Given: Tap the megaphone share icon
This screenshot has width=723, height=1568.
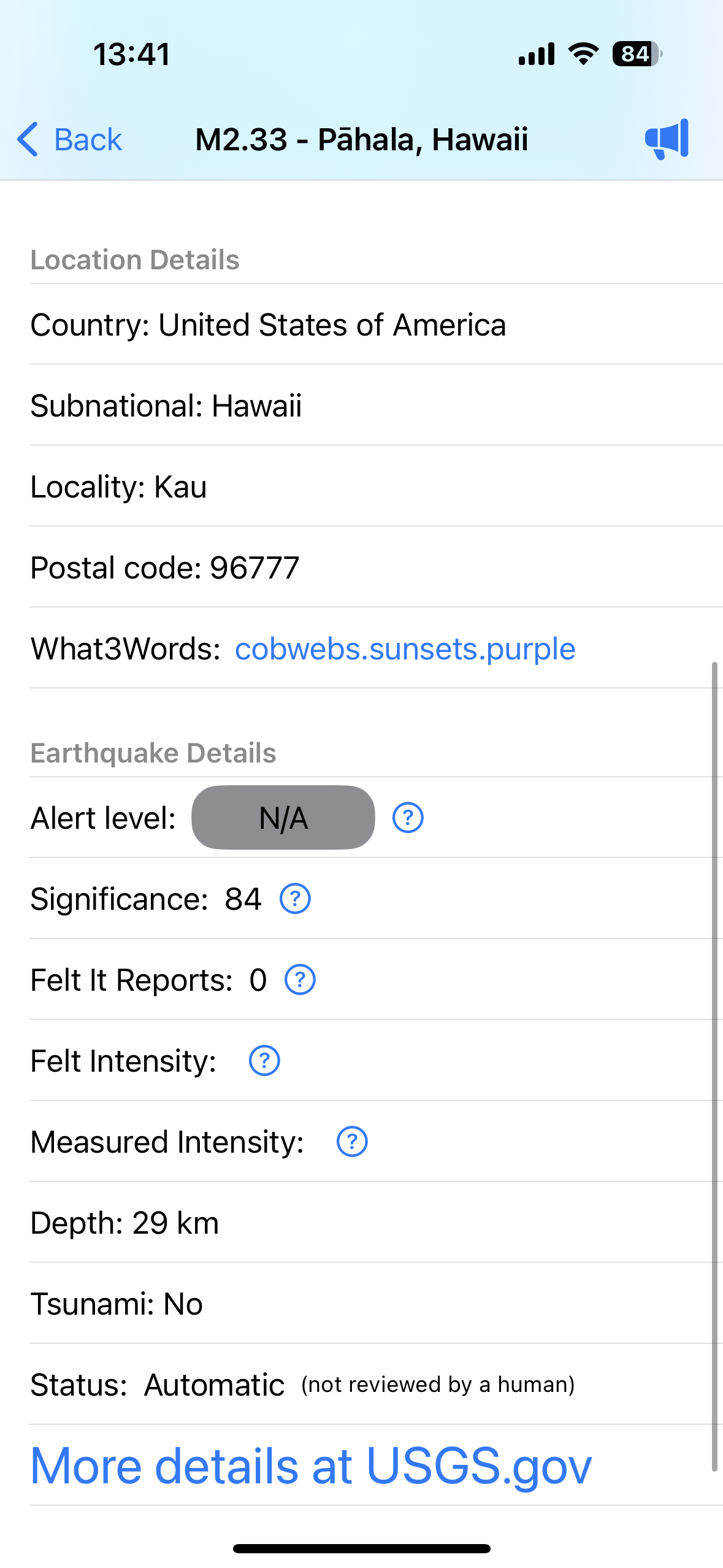Looking at the screenshot, I should coord(667,139).
